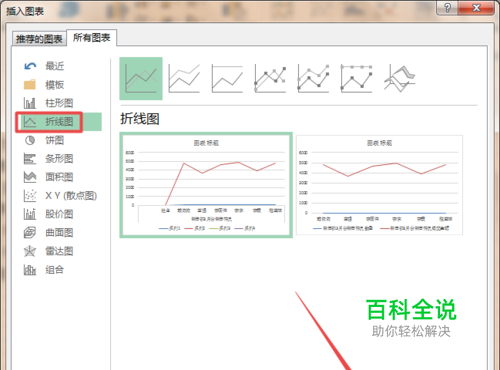This screenshot has width=500, height=370.
Task: Select the 所有图表 tab
Action: click(92, 38)
